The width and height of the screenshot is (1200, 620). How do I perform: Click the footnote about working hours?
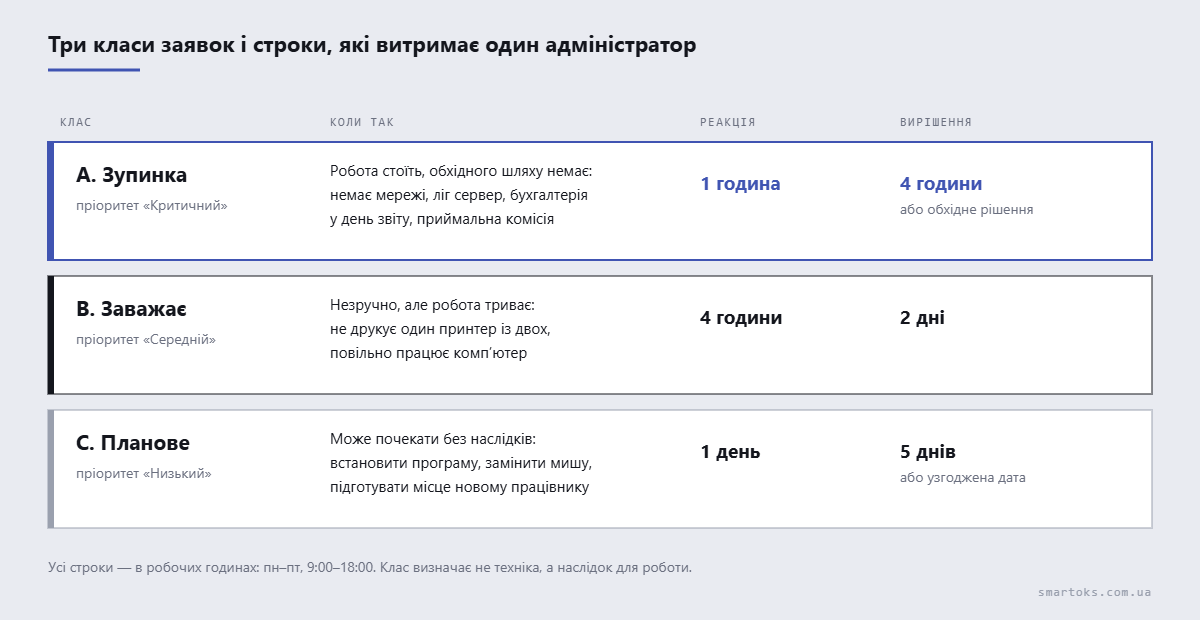[370, 567]
